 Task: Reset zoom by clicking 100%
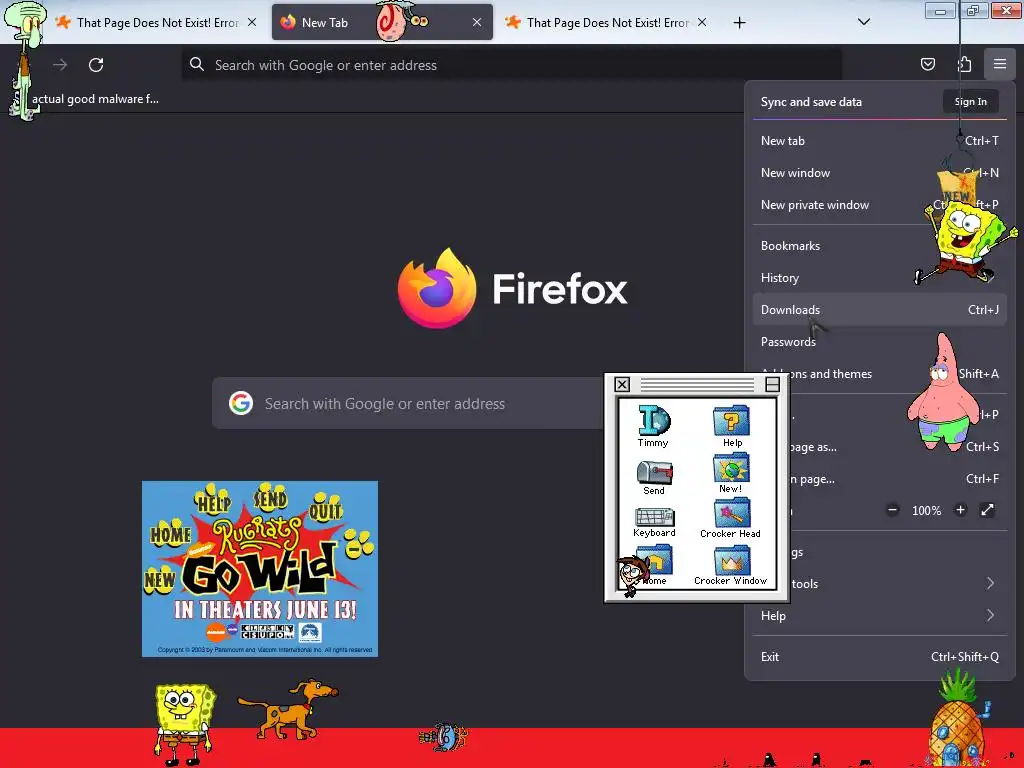point(926,511)
